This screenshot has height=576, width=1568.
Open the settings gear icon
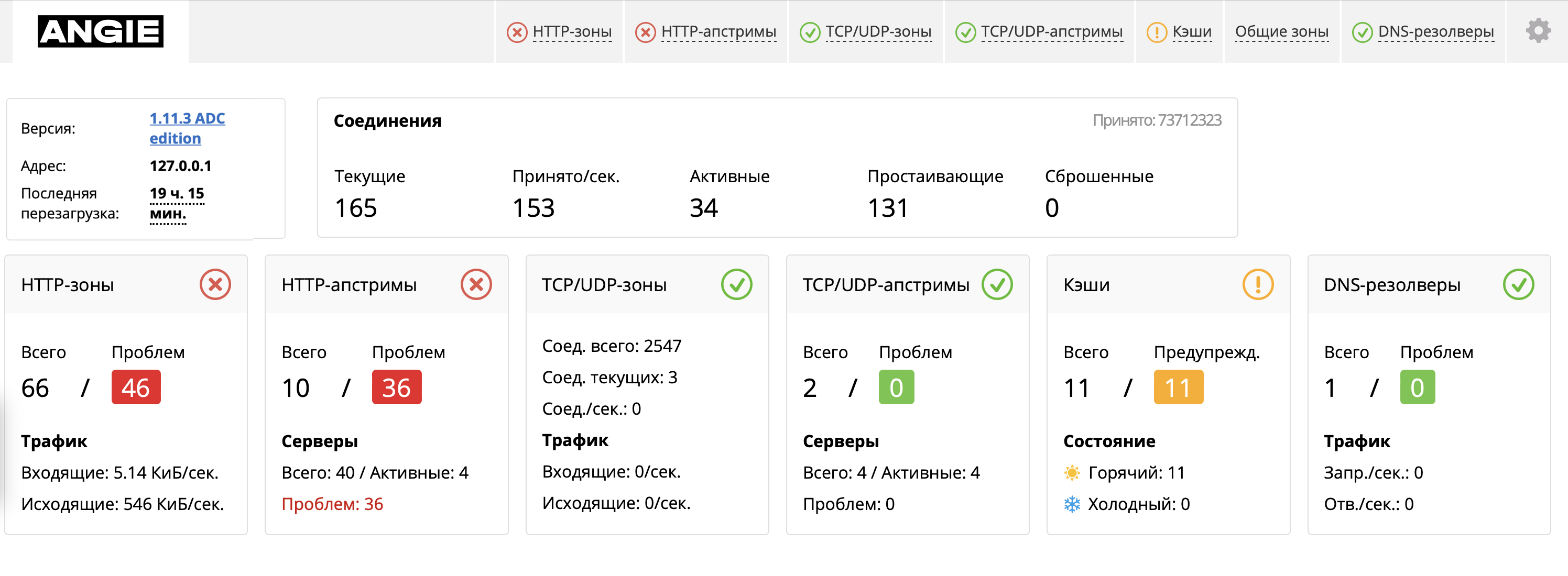[x=1538, y=31]
